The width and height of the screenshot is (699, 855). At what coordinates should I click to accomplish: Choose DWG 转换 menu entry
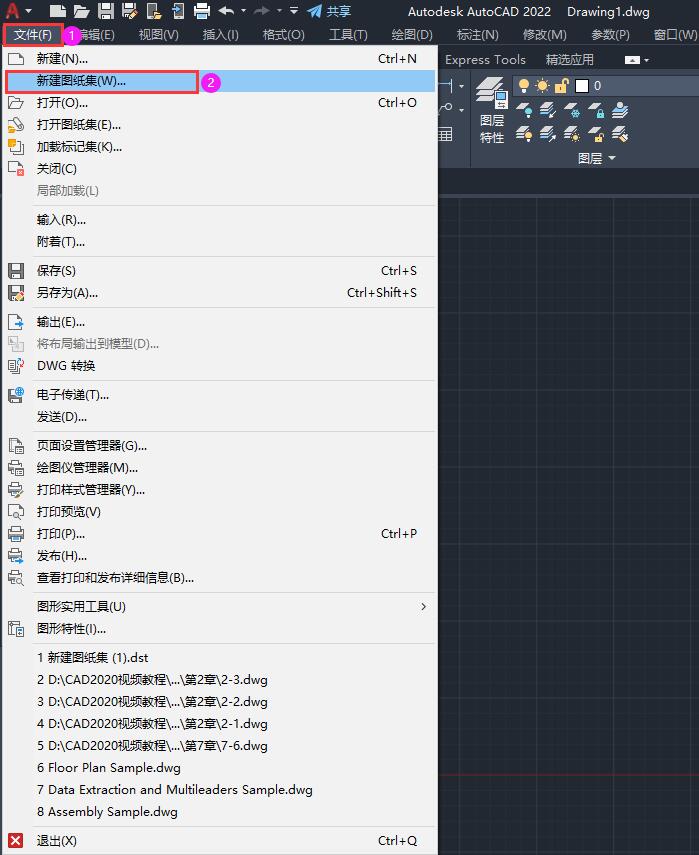pos(219,366)
